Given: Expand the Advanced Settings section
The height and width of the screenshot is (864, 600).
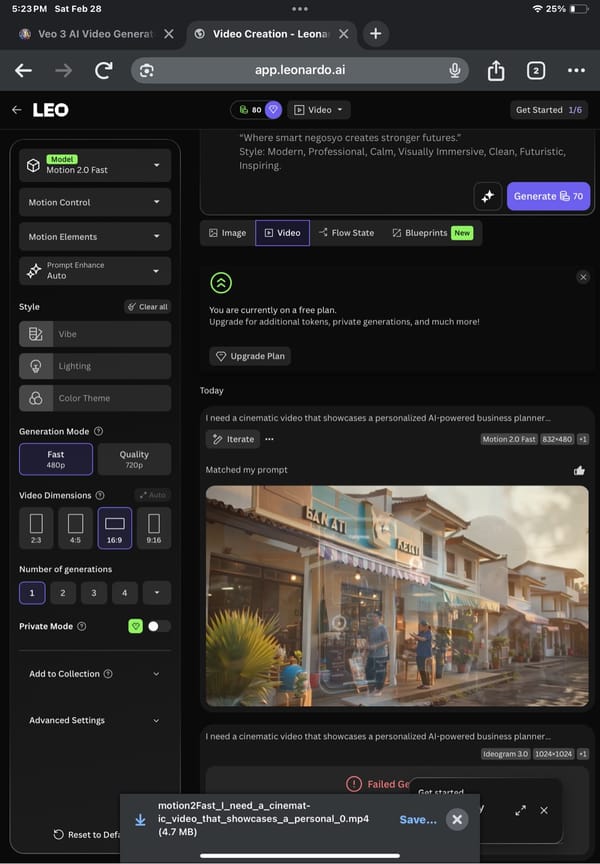Looking at the screenshot, I should pos(95,720).
